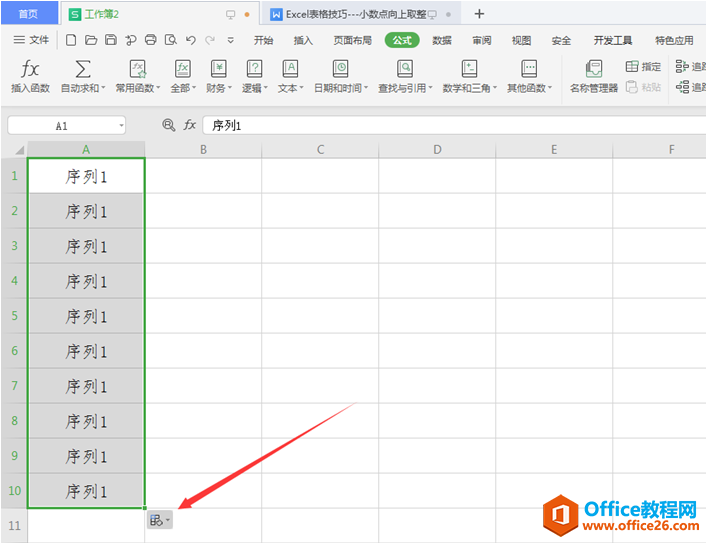
Task: Select column E header
Action: (x=554, y=149)
